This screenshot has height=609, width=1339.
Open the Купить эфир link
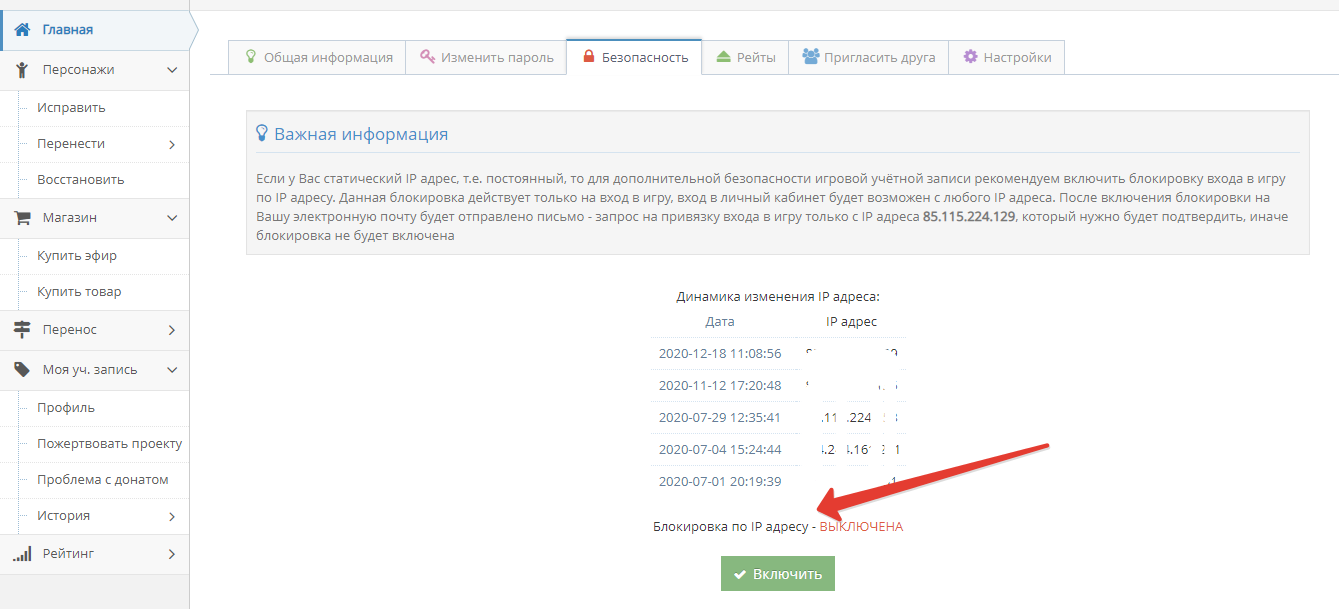[x=77, y=256]
